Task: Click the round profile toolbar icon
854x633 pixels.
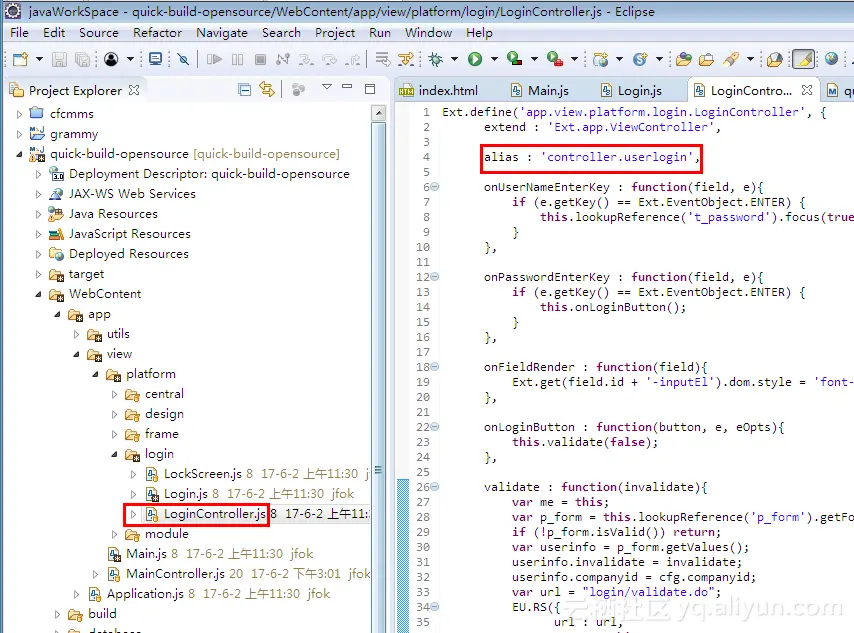Action: click(111, 59)
